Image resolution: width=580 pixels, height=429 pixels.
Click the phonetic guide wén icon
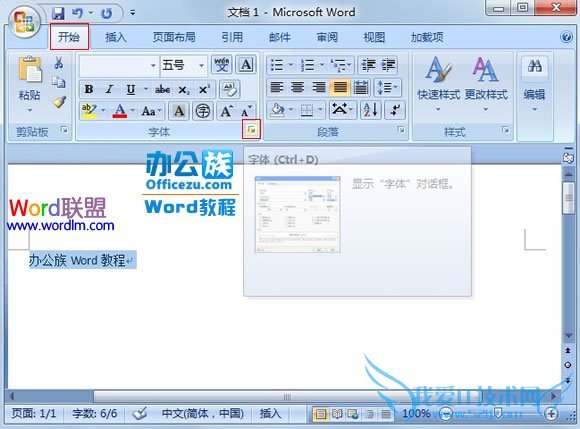(222, 65)
